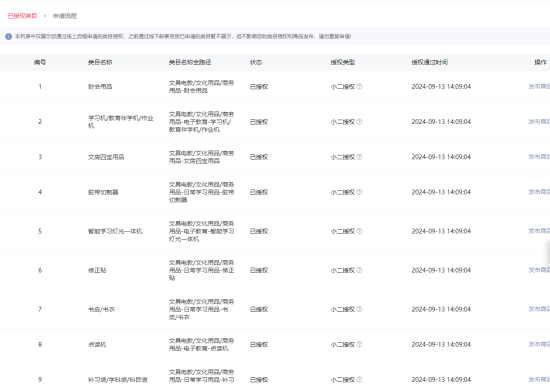This screenshot has width=550, height=384.
Task: Click 发布商品 link in the 点读机 row
Action: tap(539, 344)
